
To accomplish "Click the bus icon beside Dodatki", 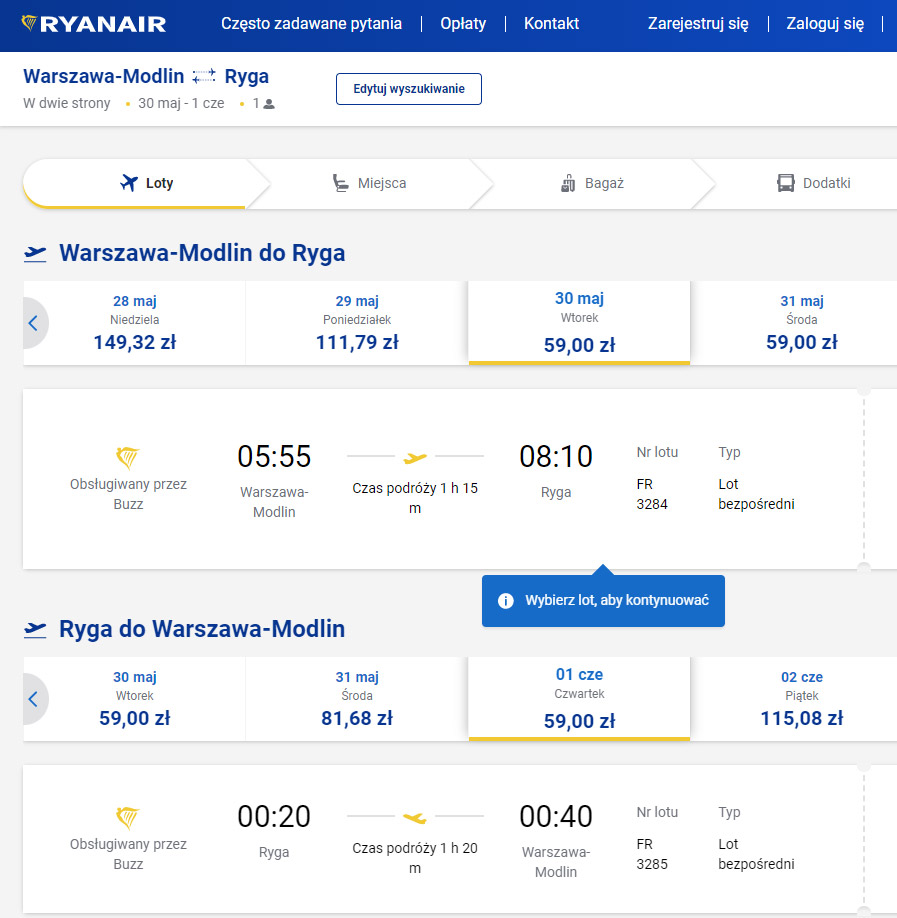I will tap(786, 183).
